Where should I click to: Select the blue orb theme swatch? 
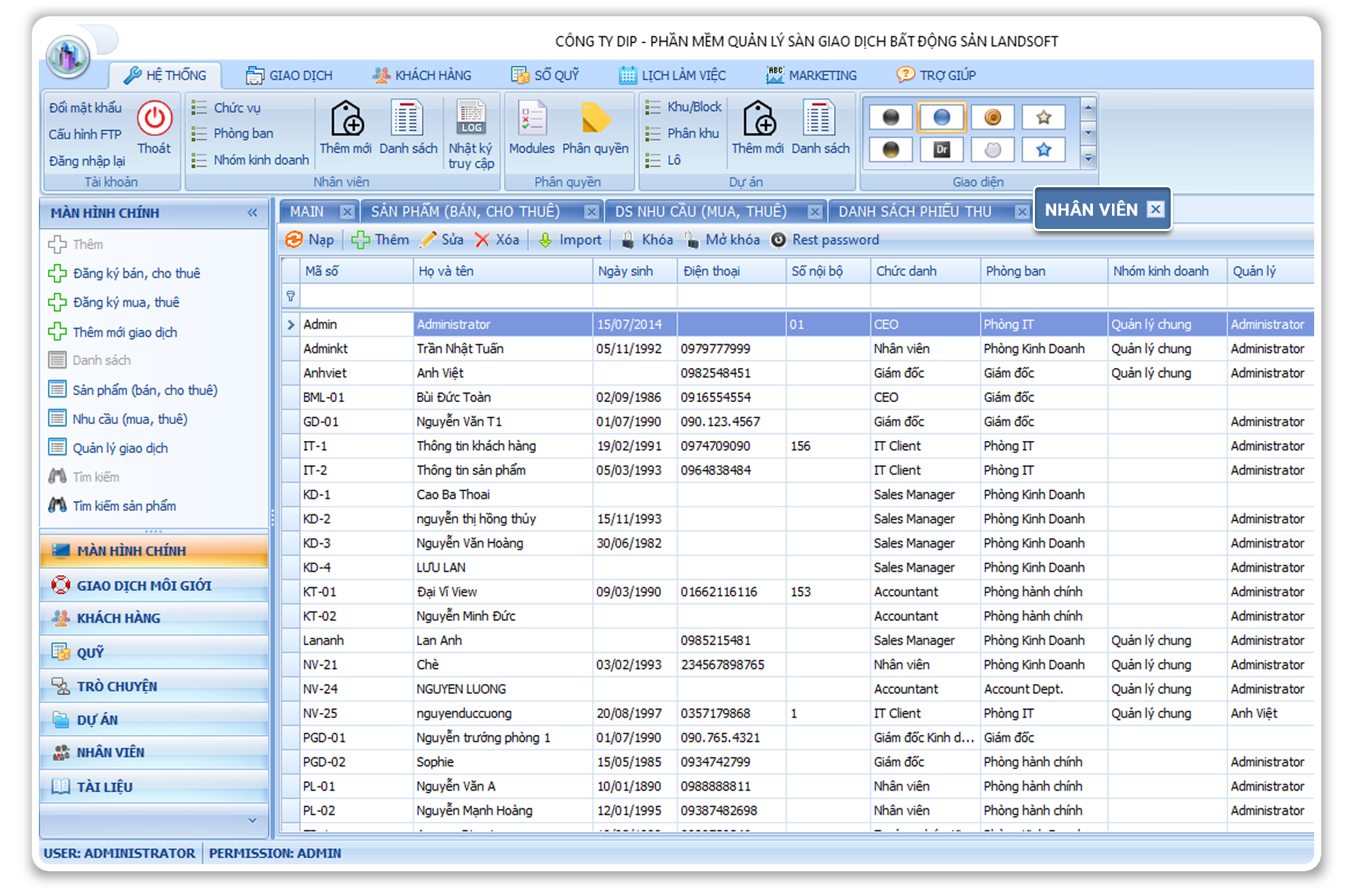942,117
